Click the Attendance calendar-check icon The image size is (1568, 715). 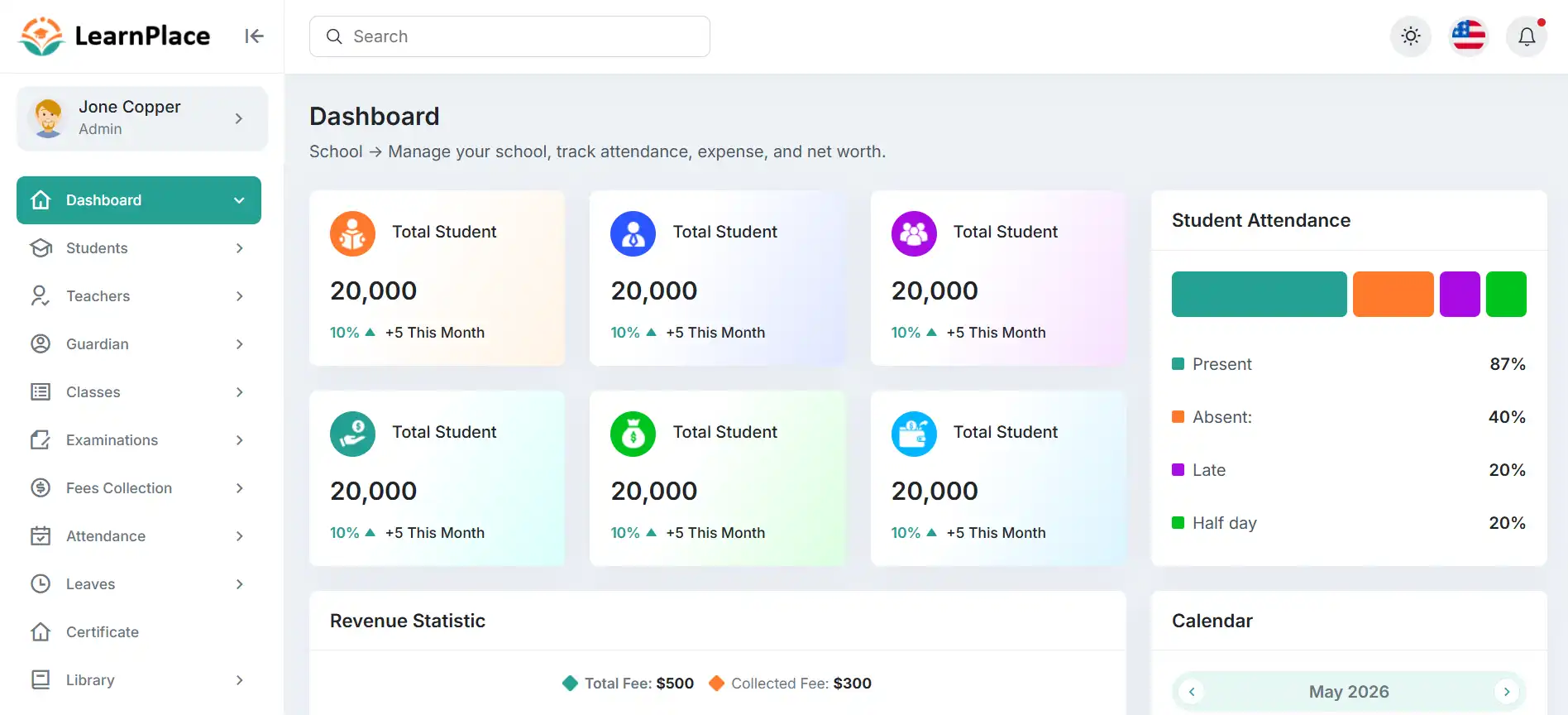pyautogui.click(x=41, y=536)
